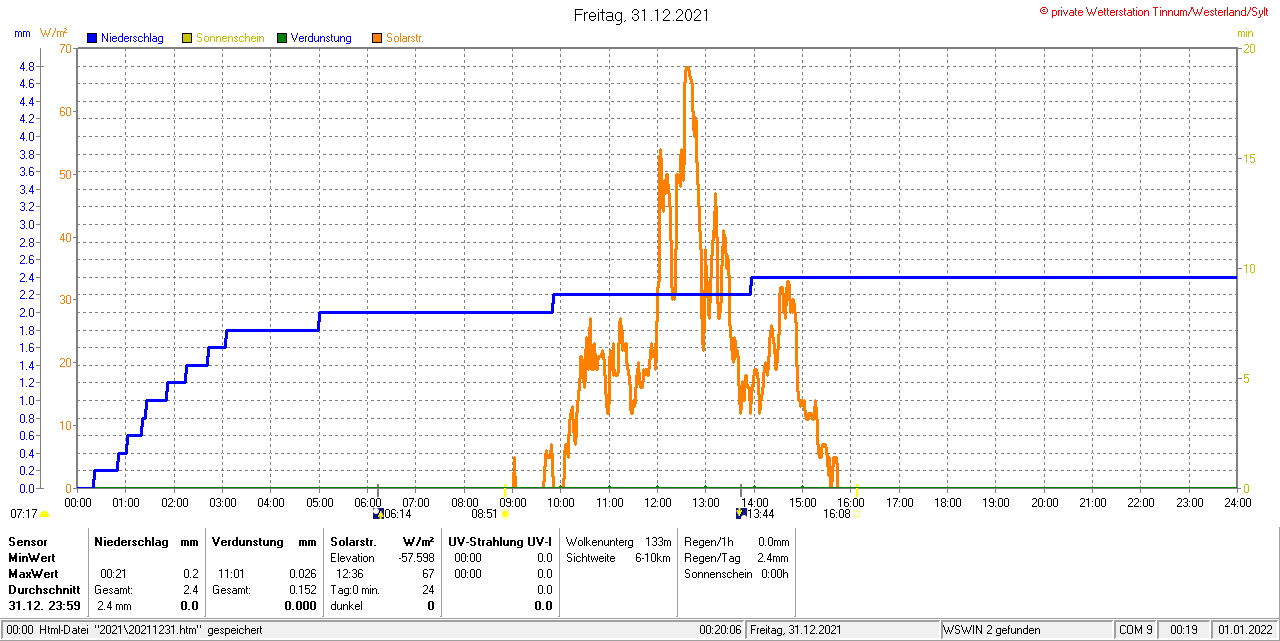Click the 12:00 time axis label
Viewport: 1280px width, 641px height.
click(x=658, y=502)
